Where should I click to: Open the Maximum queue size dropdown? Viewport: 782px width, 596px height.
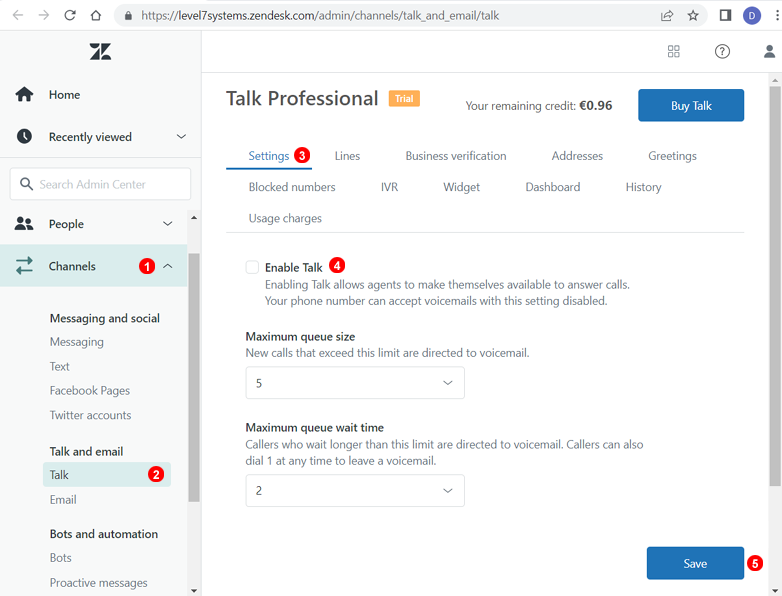[x=355, y=383]
